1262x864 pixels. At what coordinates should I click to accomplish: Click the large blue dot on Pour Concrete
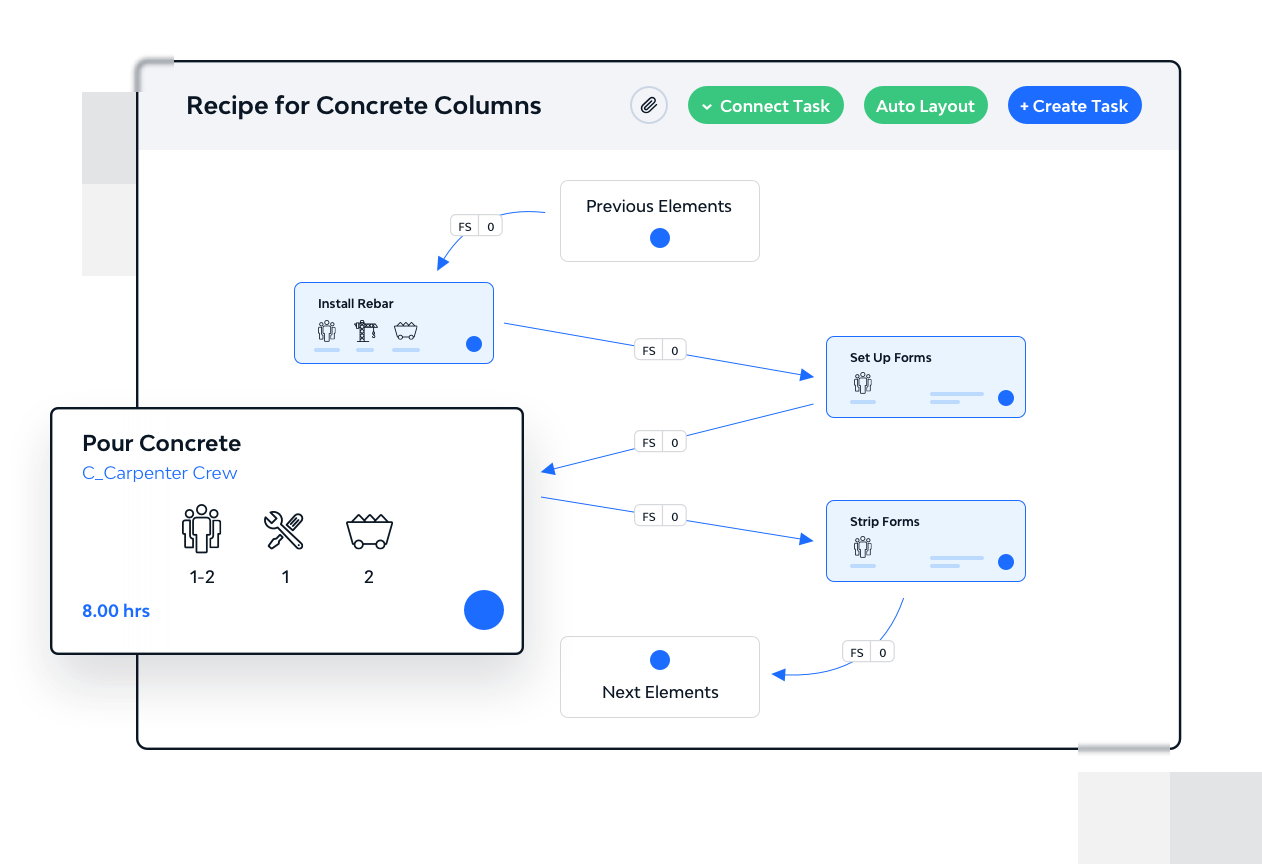coord(484,610)
